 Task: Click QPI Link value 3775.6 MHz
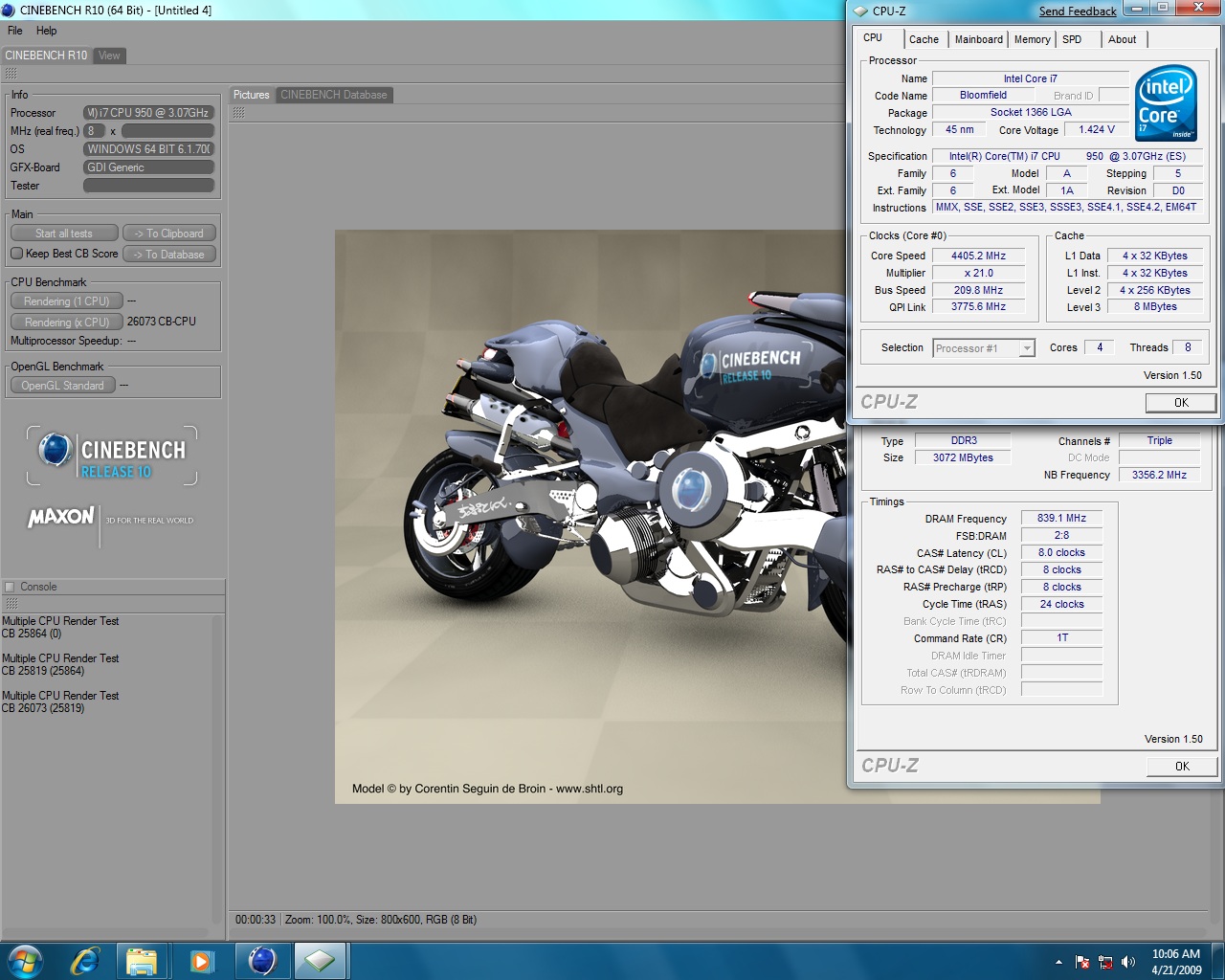(978, 307)
